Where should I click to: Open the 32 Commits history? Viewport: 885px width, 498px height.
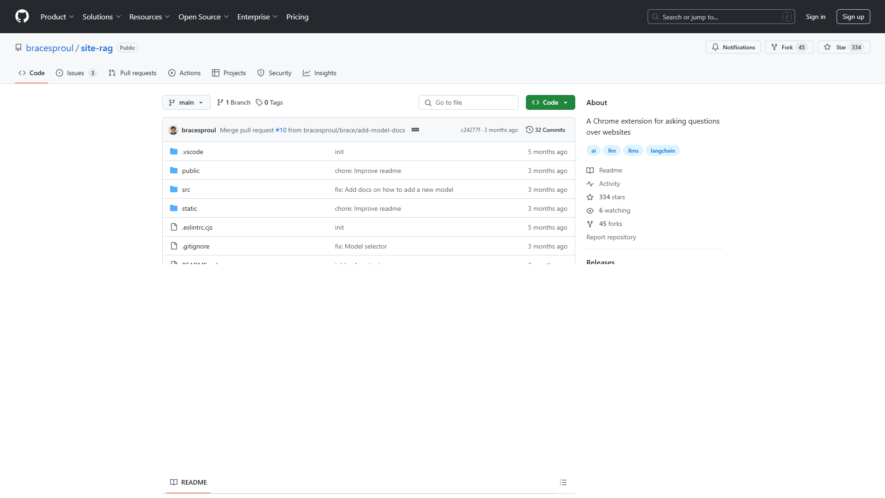point(545,130)
